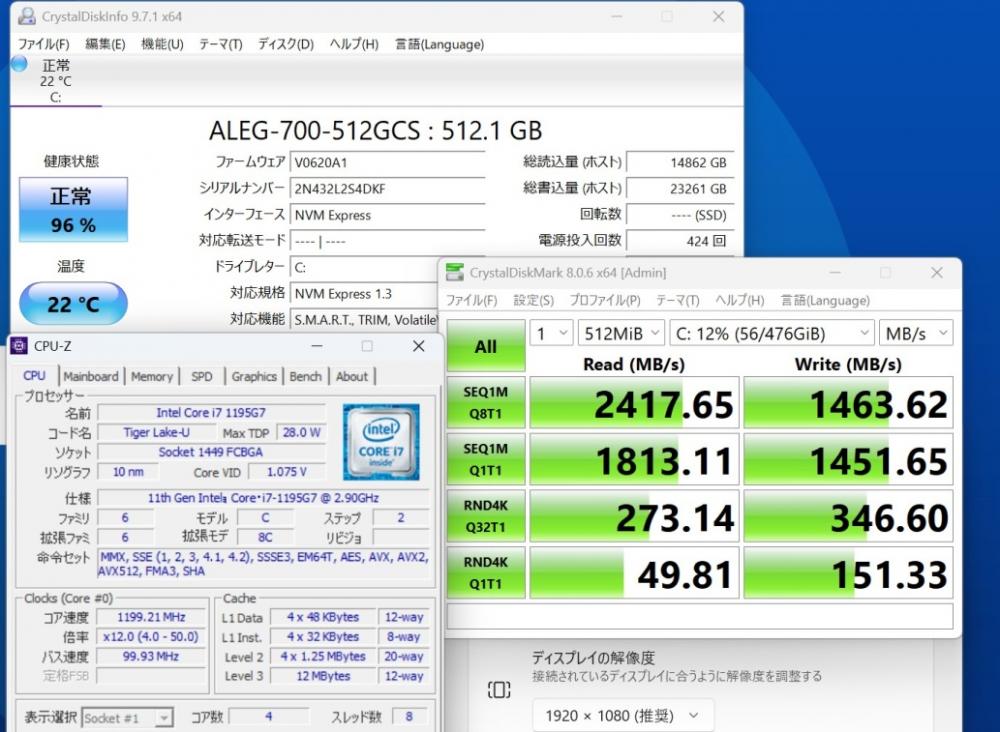This screenshot has width=1000, height=732.
Task: Click the firmware field V0620A1
Action: (x=387, y=162)
